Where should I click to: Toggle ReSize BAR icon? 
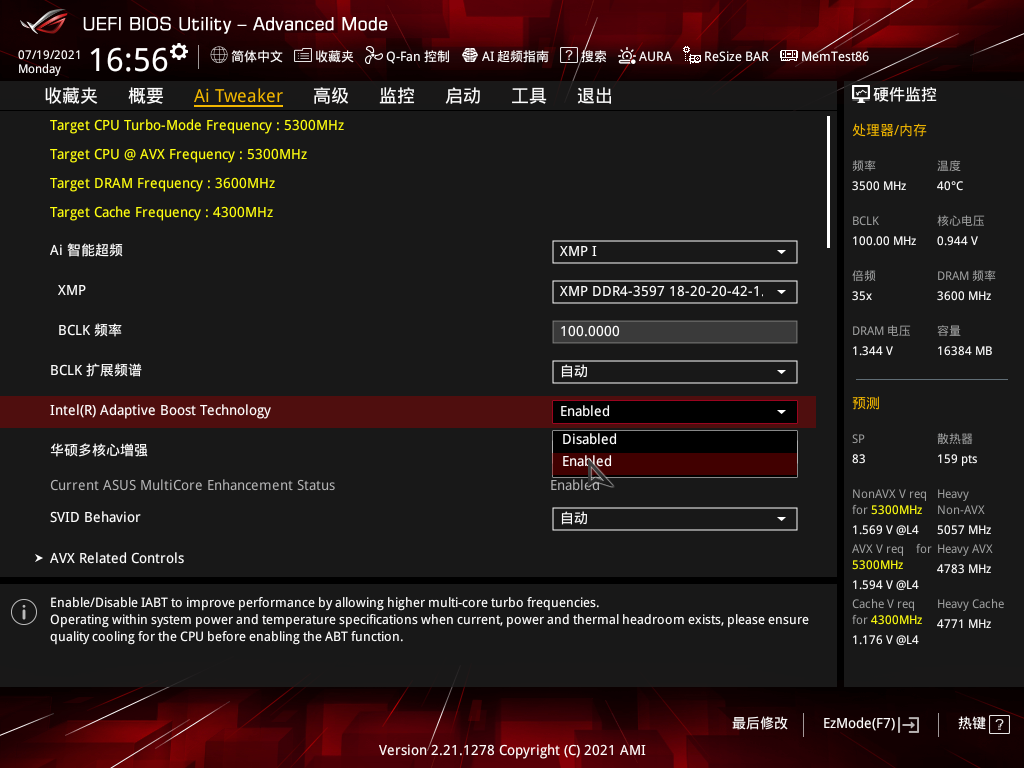tap(692, 56)
